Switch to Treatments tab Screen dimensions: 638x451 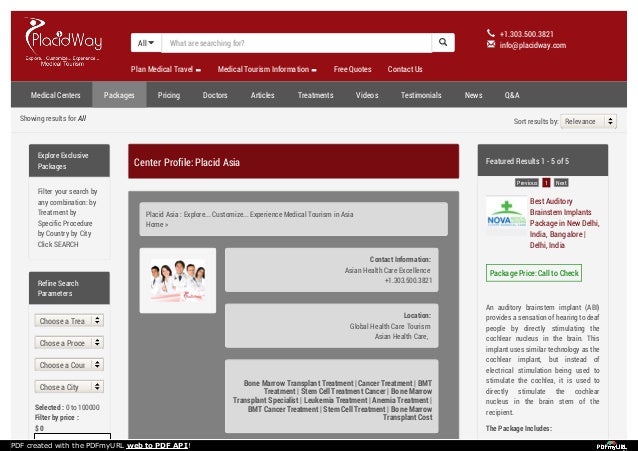pos(315,95)
